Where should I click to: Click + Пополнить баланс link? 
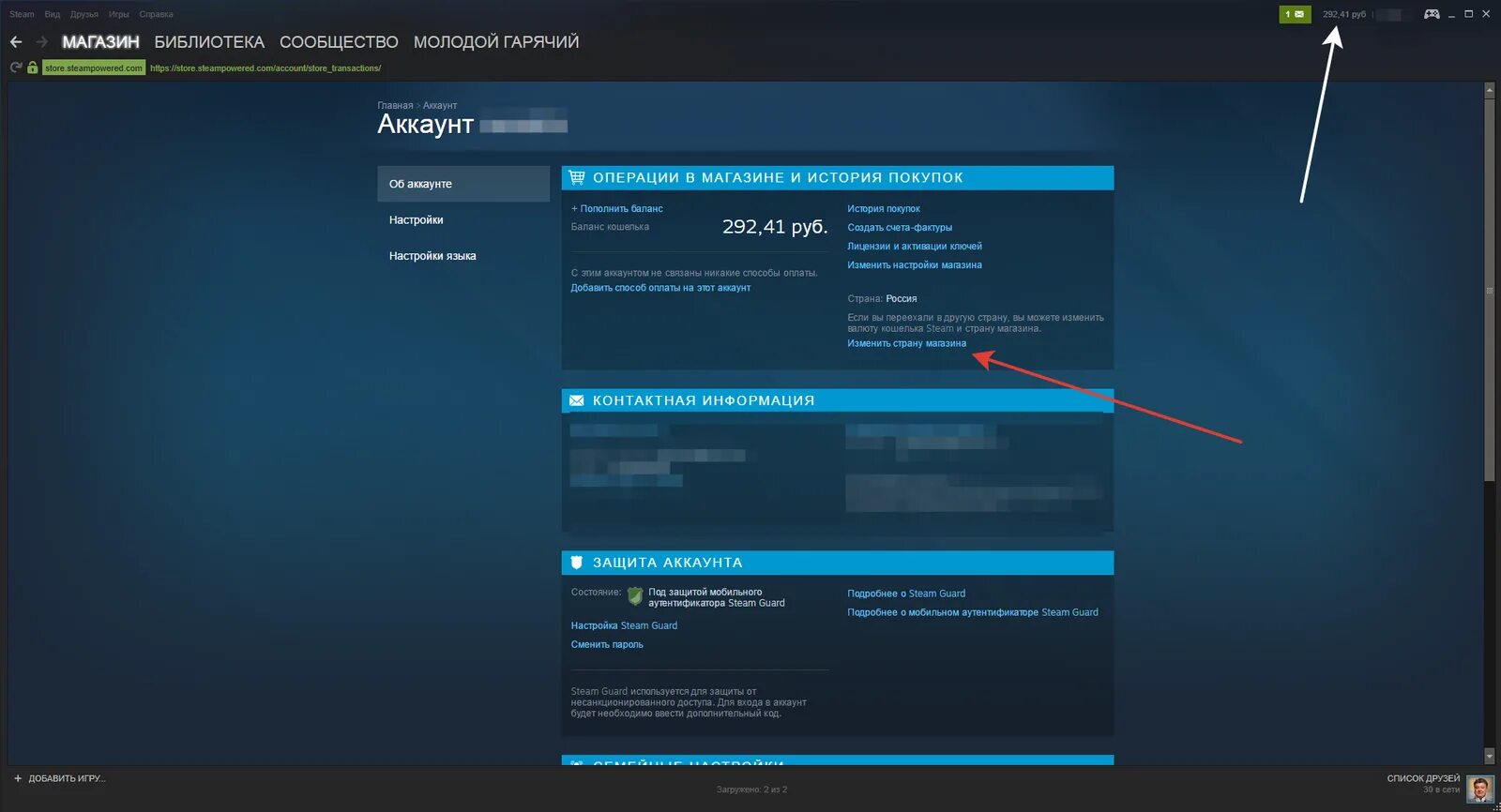pos(617,208)
